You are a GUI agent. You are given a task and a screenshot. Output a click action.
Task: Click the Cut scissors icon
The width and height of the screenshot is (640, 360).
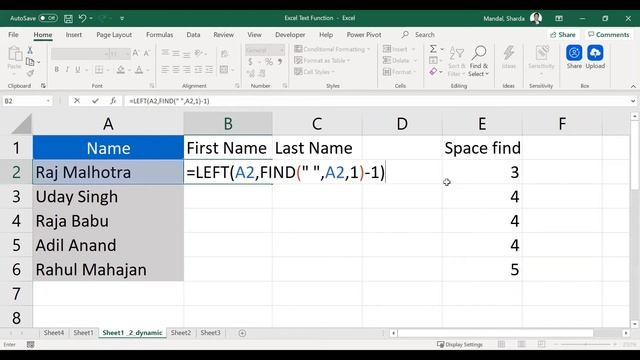pyautogui.click(x=30, y=51)
